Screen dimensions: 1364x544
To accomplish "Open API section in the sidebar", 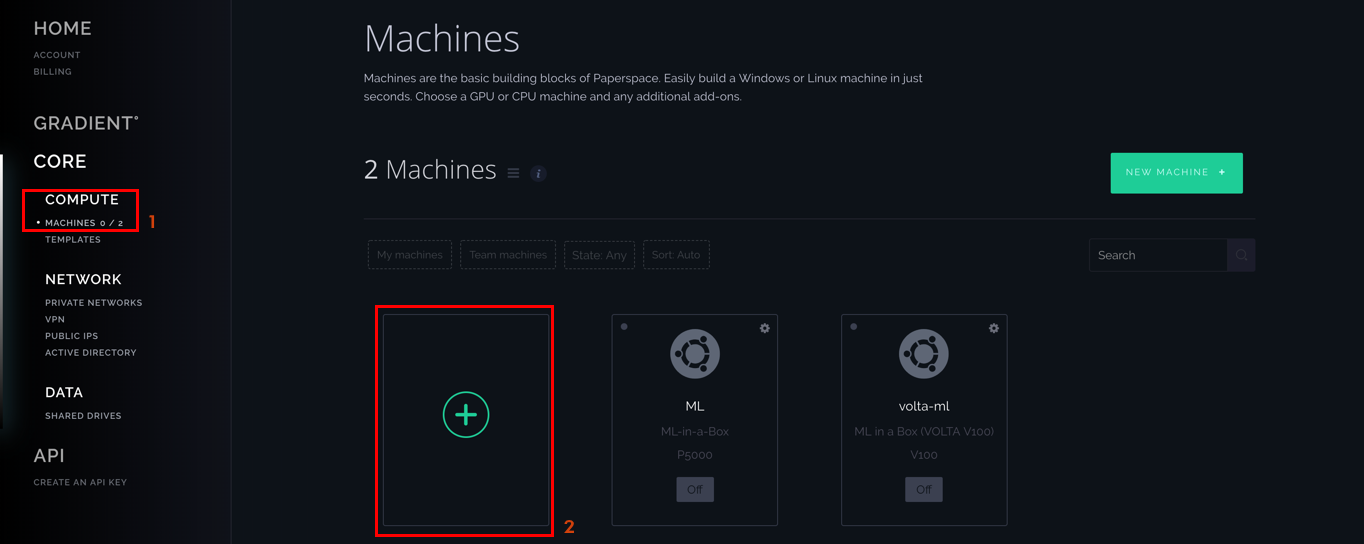I will [x=49, y=456].
